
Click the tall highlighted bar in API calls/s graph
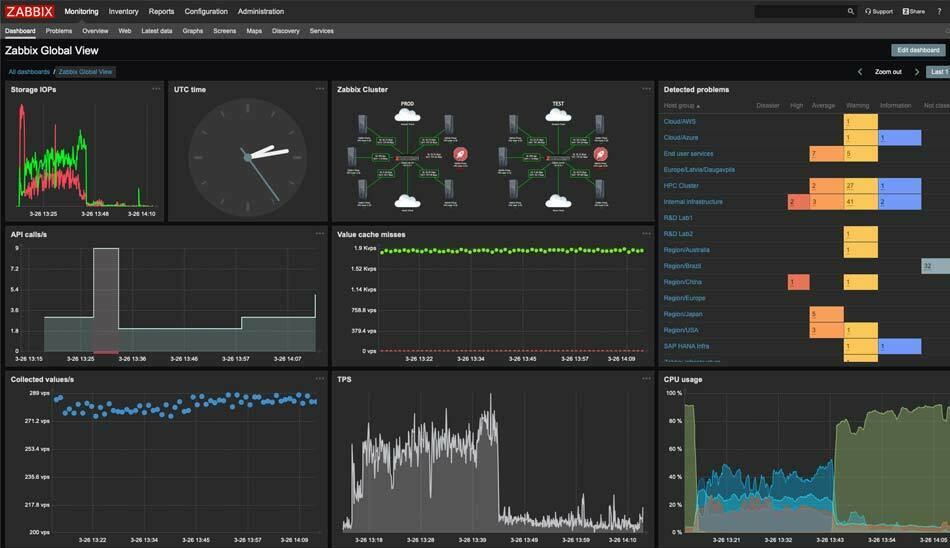click(106, 299)
